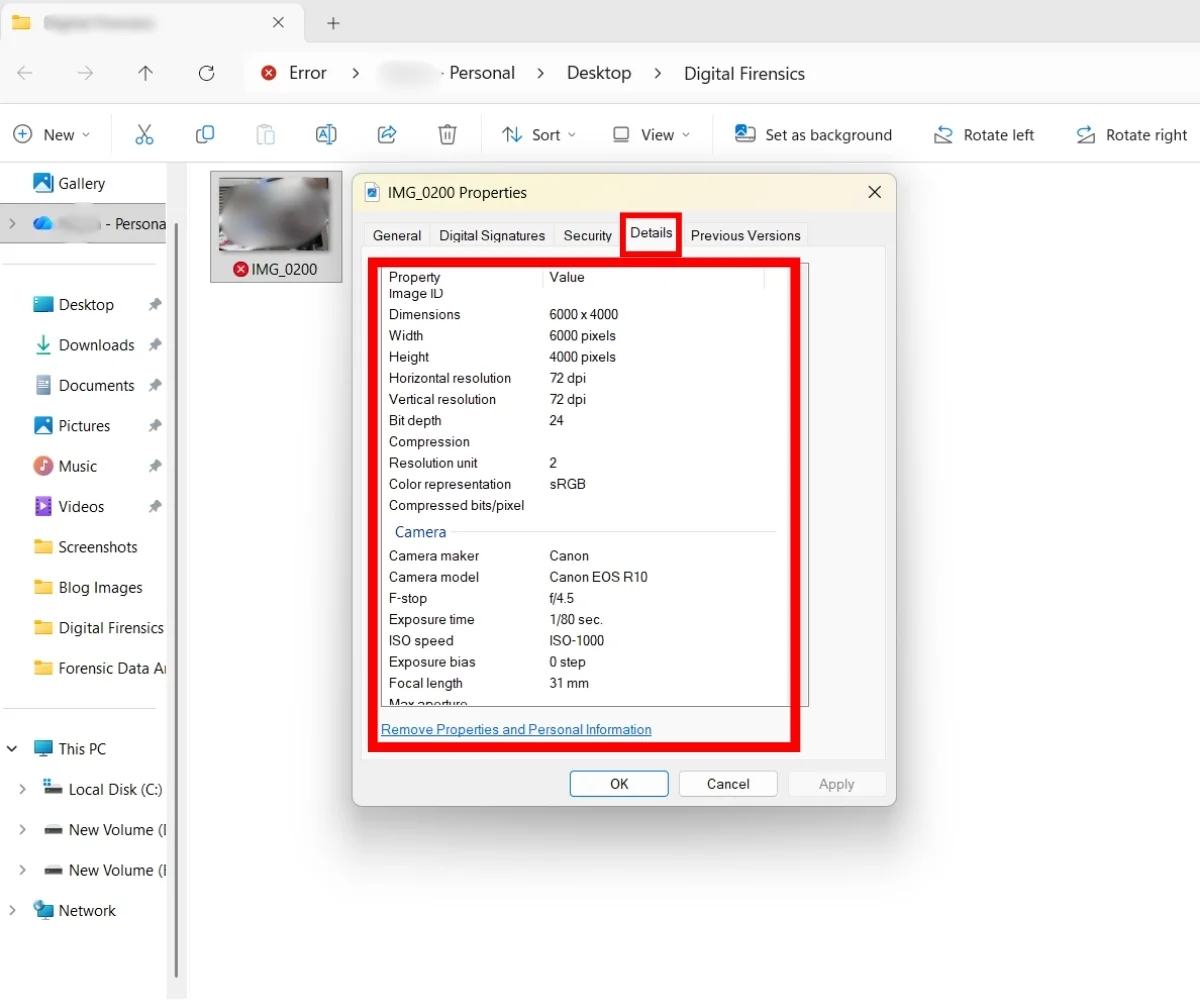Switch to Previous Versions tab
The width and height of the screenshot is (1200, 1000).
tap(746, 236)
